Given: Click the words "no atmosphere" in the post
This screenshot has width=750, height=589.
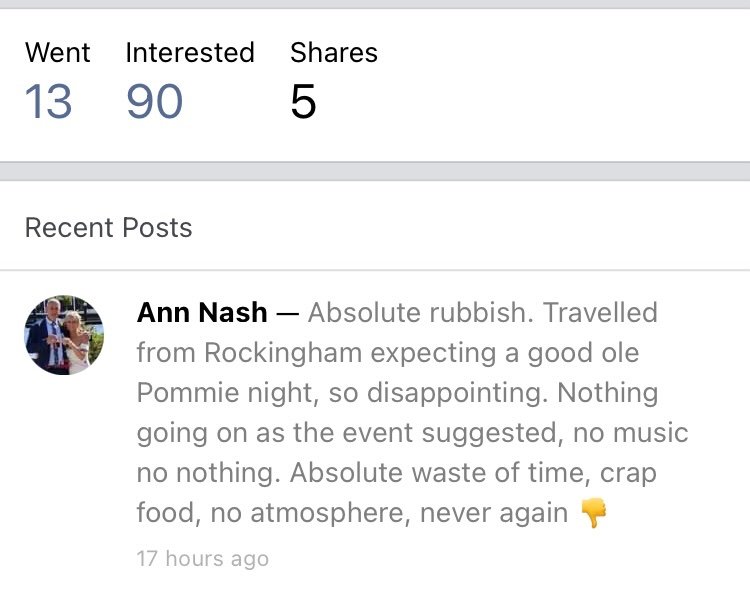Looking at the screenshot, I should click(295, 514).
